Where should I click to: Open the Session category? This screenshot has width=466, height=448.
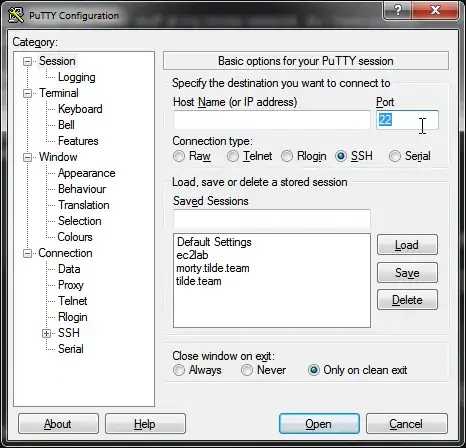(x=57, y=61)
